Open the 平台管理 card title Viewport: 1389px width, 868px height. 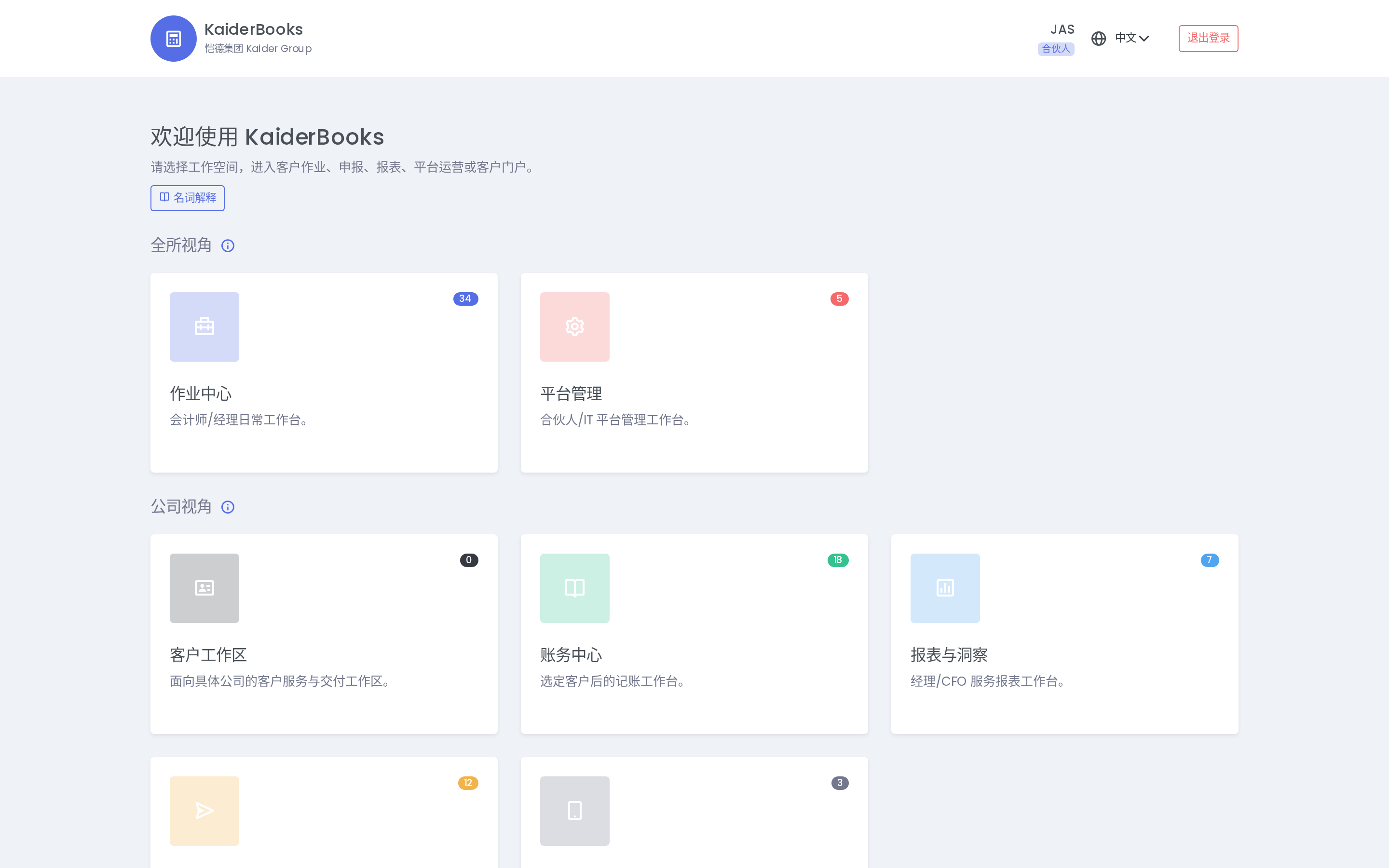click(571, 394)
